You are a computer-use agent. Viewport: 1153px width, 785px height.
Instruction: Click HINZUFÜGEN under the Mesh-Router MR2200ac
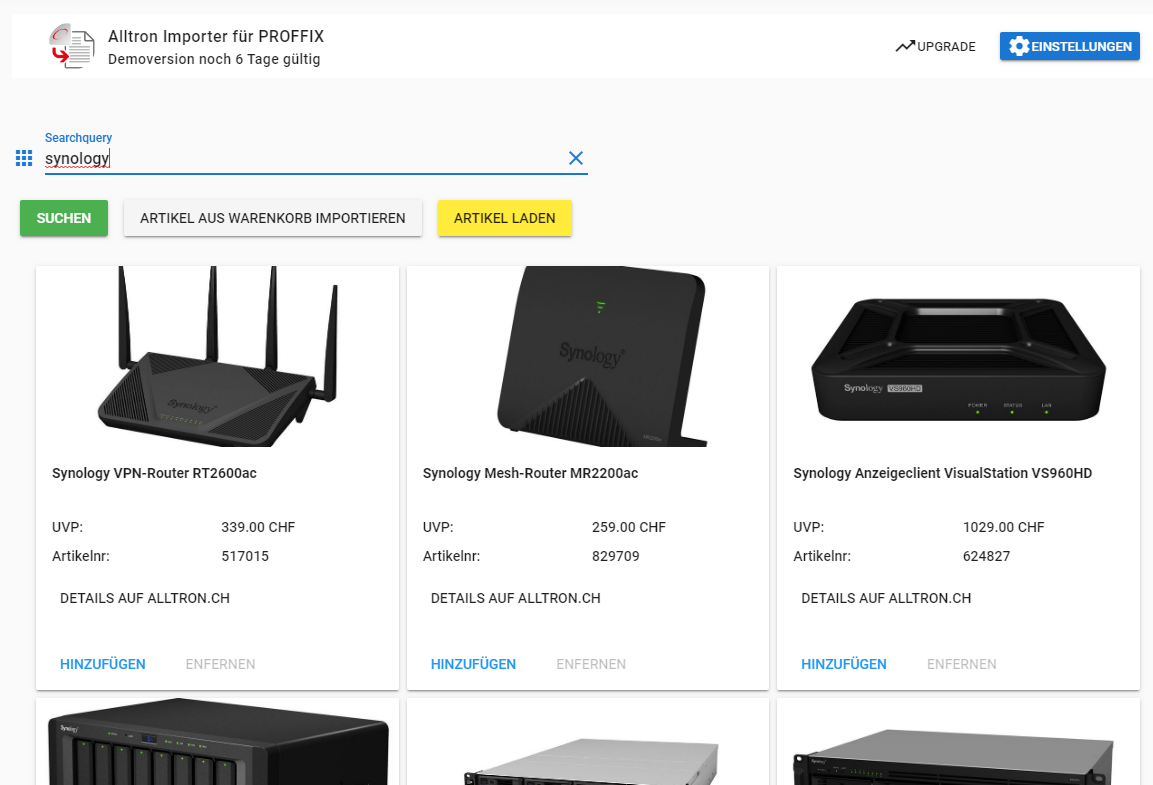(473, 663)
